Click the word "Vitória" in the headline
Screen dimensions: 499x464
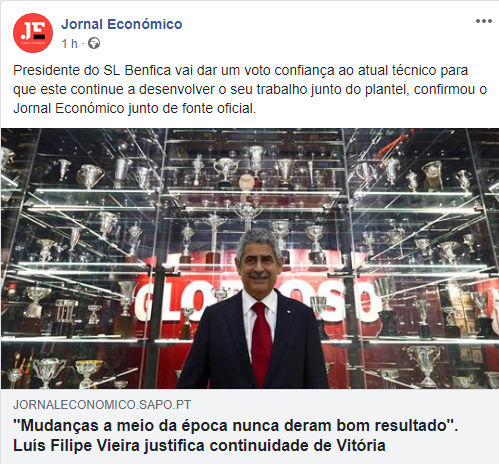(361, 446)
